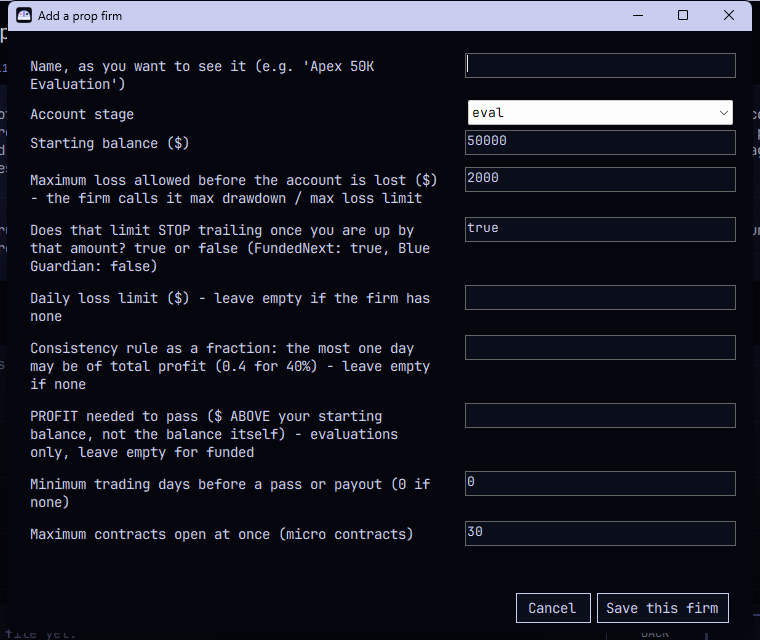This screenshot has width=760, height=640.
Task: Click the Starting balance field showing 50000
Action: 600,143
